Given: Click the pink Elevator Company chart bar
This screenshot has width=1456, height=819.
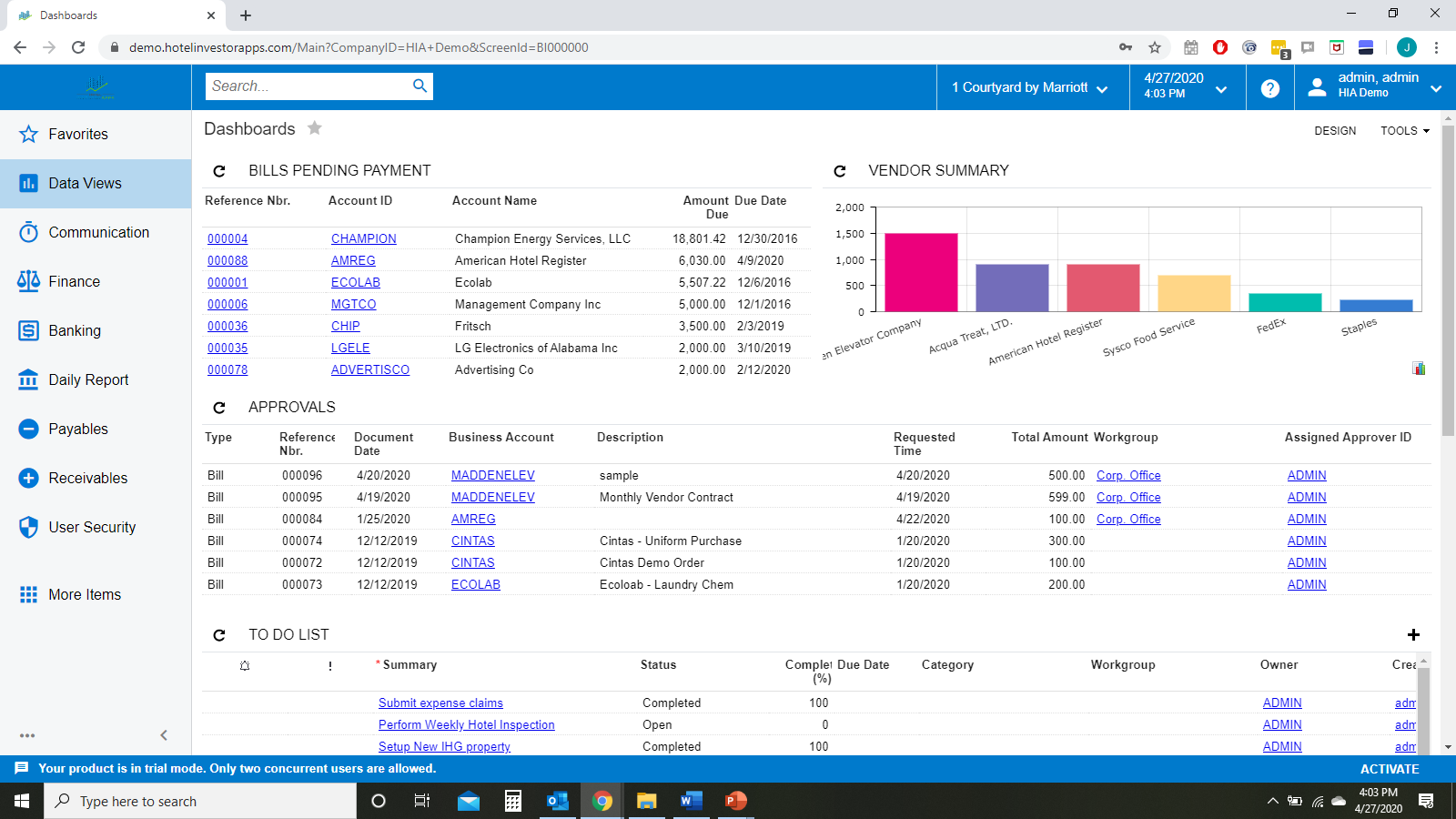Looking at the screenshot, I should pyautogui.click(x=920, y=272).
